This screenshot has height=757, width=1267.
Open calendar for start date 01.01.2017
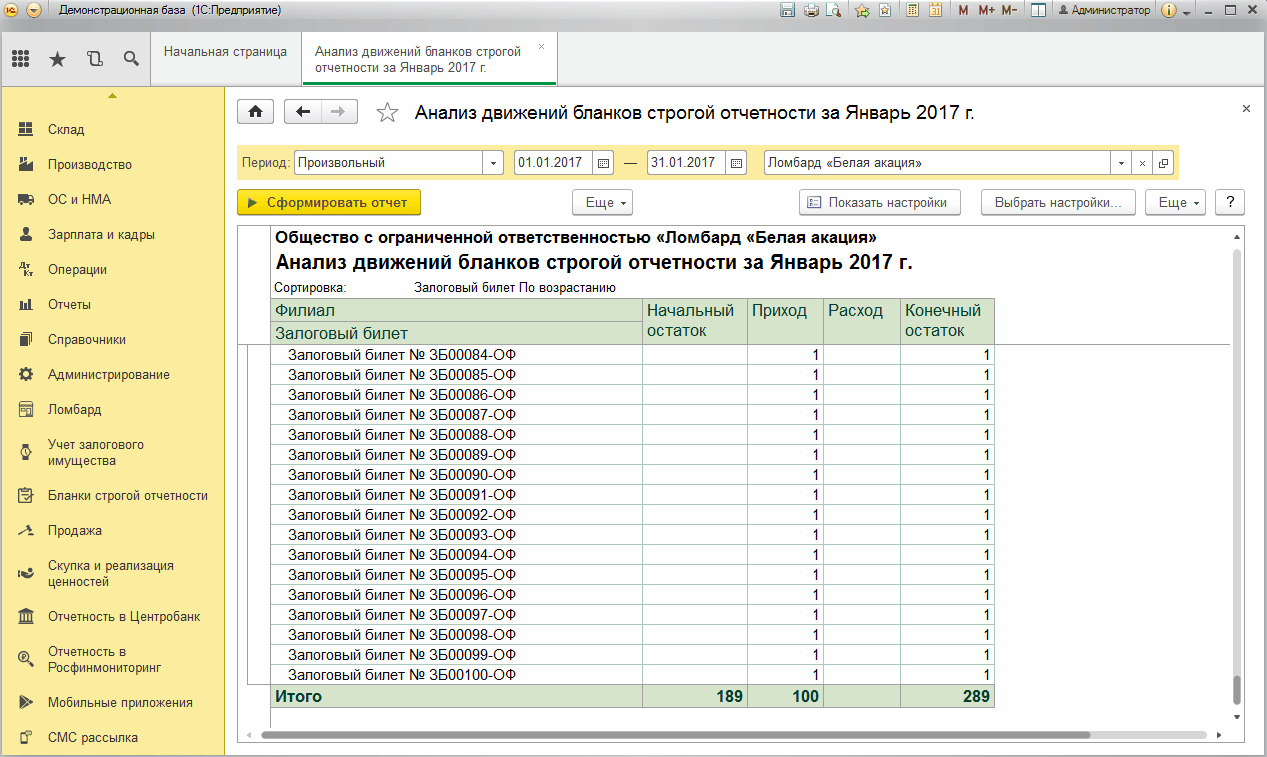click(603, 163)
